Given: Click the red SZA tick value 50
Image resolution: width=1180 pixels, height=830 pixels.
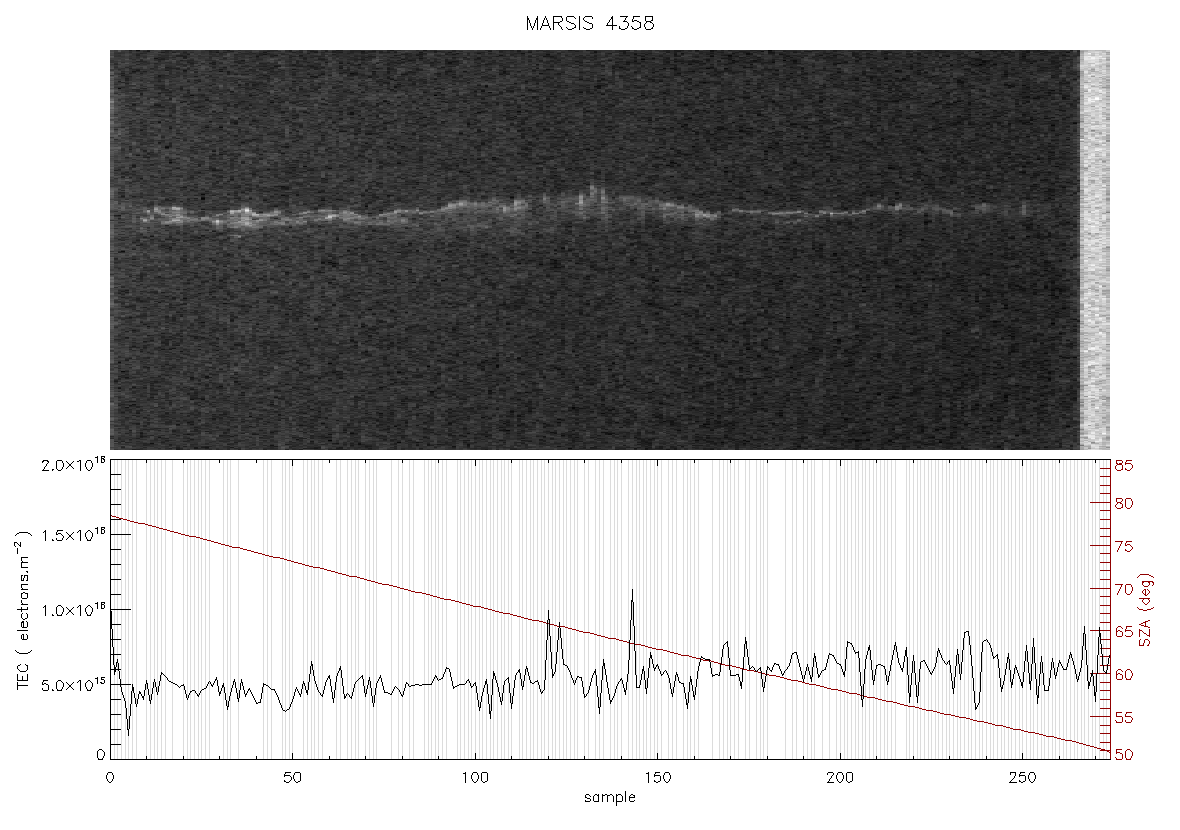Looking at the screenshot, I should tap(1124, 755).
